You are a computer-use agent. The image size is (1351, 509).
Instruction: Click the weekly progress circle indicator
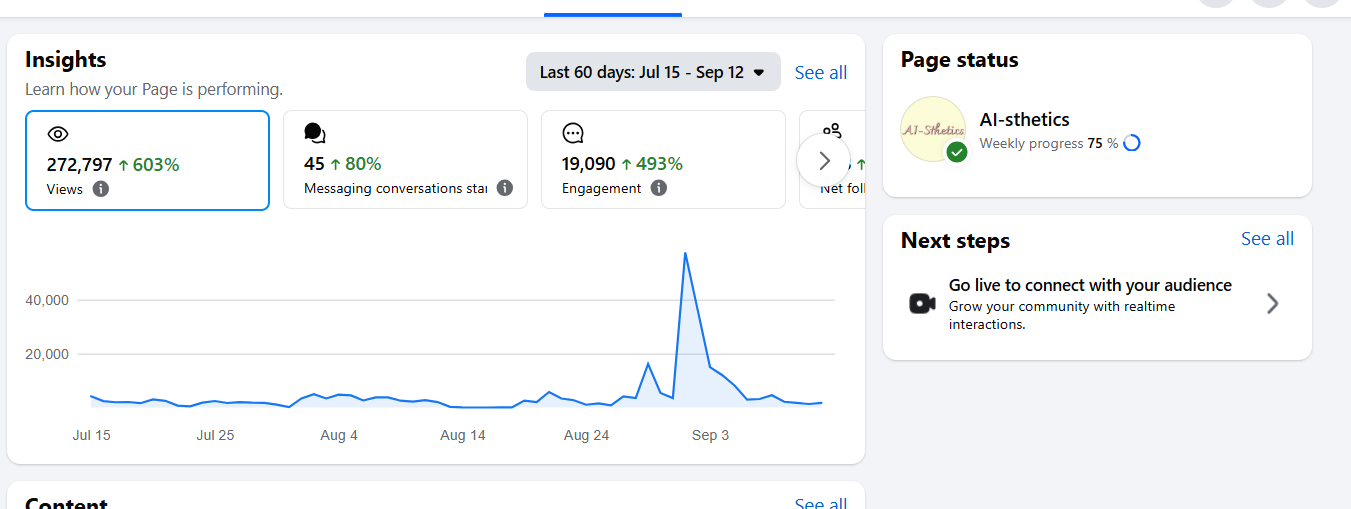pyautogui.click(x=1132, y=143)
